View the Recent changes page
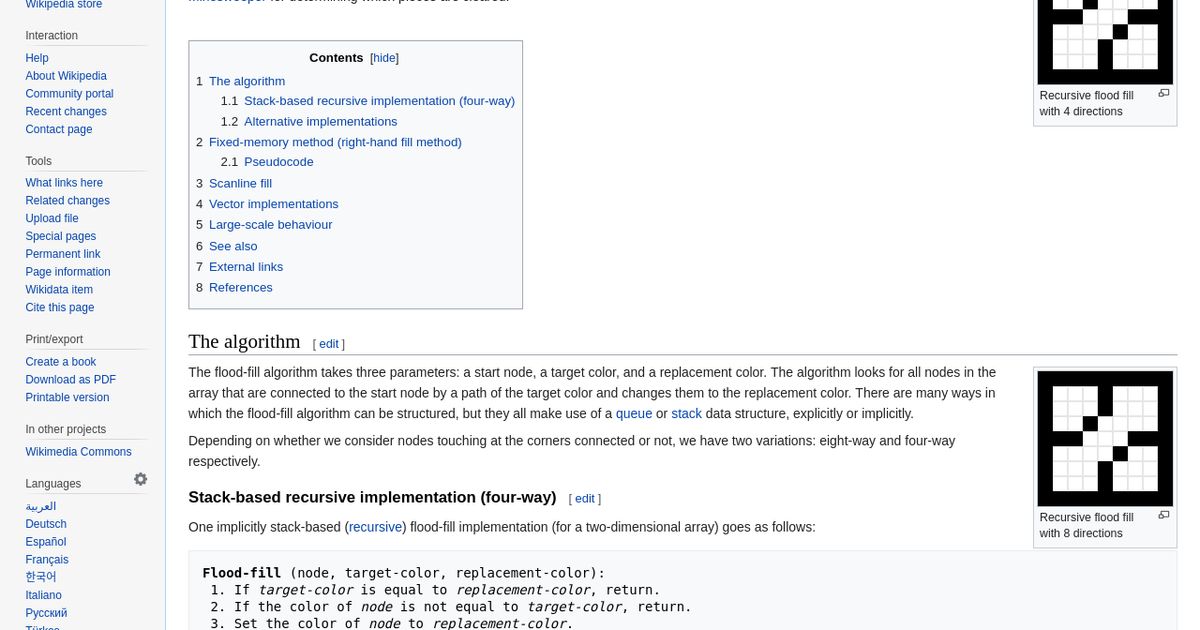 [65, 111]
